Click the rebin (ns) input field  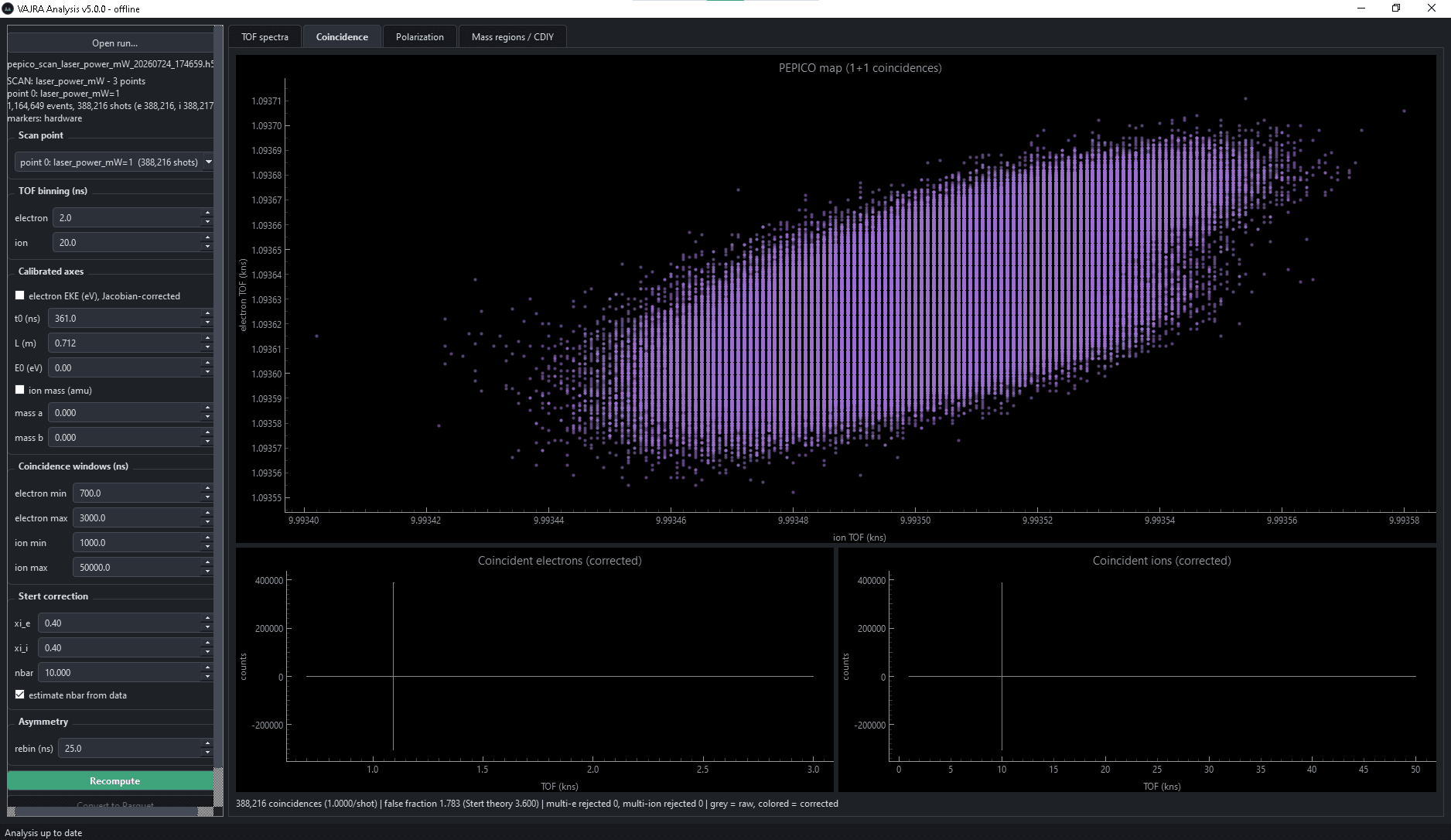(130, 749)
